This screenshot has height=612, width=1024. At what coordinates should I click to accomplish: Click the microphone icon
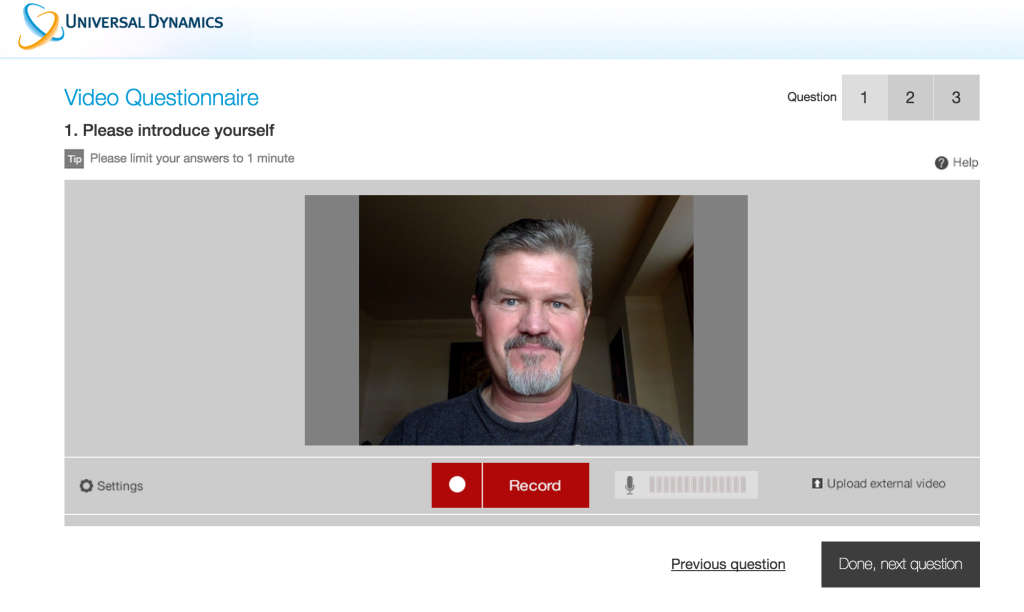[x=630, y=485]
